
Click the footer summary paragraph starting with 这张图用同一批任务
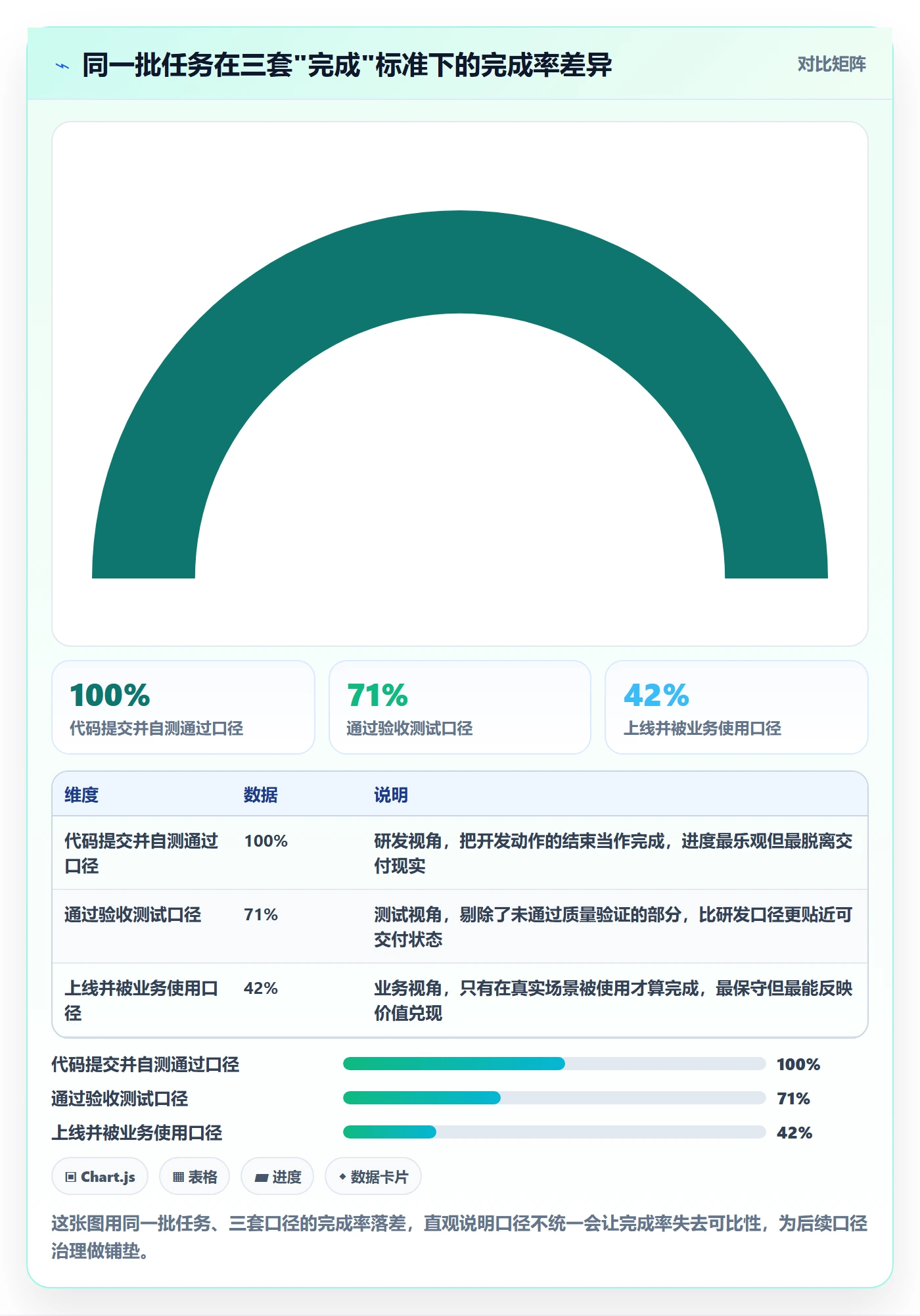coord(460,1236)
